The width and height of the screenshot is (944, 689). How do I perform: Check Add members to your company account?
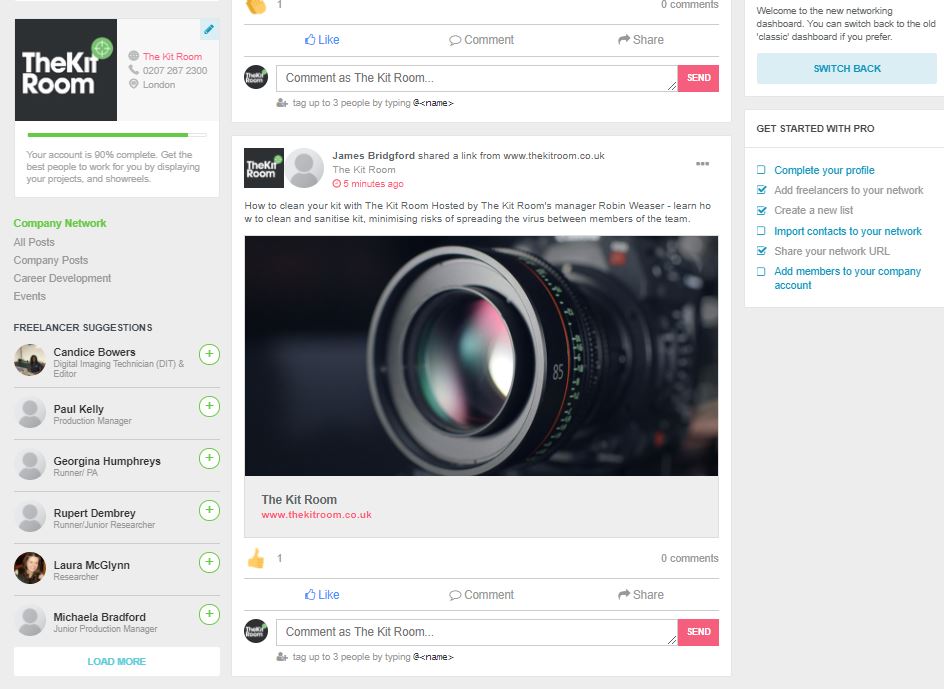pyautogui.click(x=762, y=271)
